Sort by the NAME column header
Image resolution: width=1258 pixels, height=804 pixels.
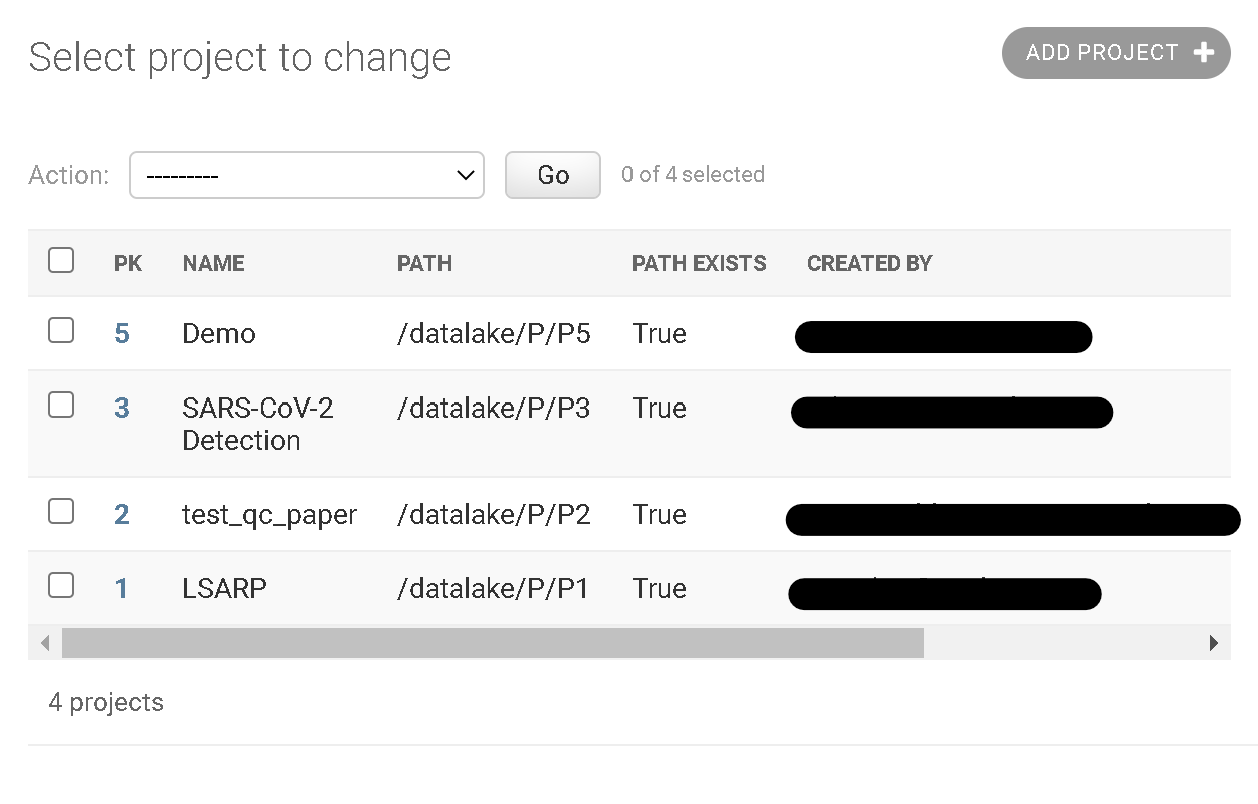pos(213,264)
